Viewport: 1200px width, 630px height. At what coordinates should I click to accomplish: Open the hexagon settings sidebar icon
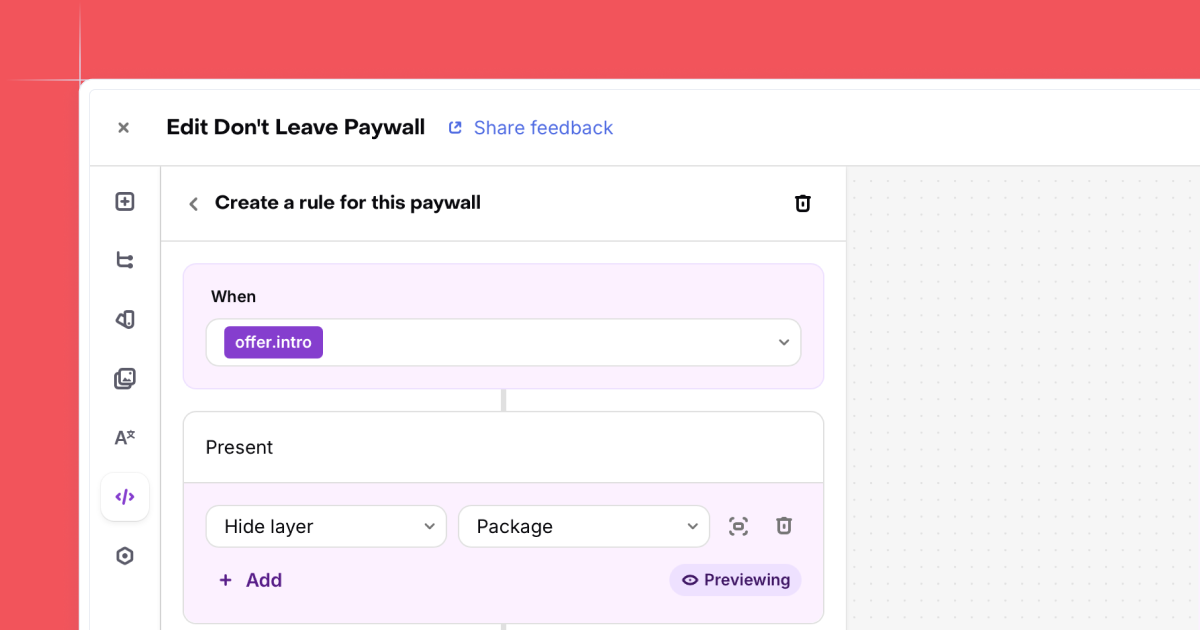click(125, 556)
